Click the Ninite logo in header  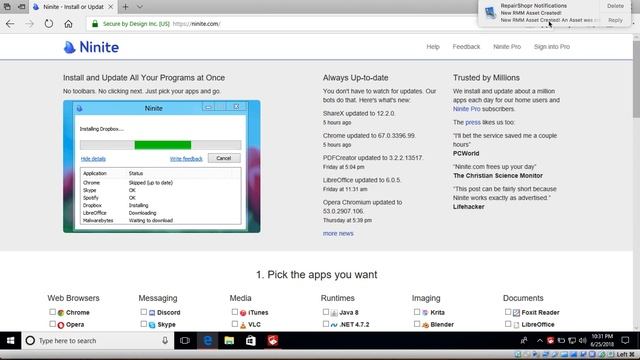click(x=91, y=47)
